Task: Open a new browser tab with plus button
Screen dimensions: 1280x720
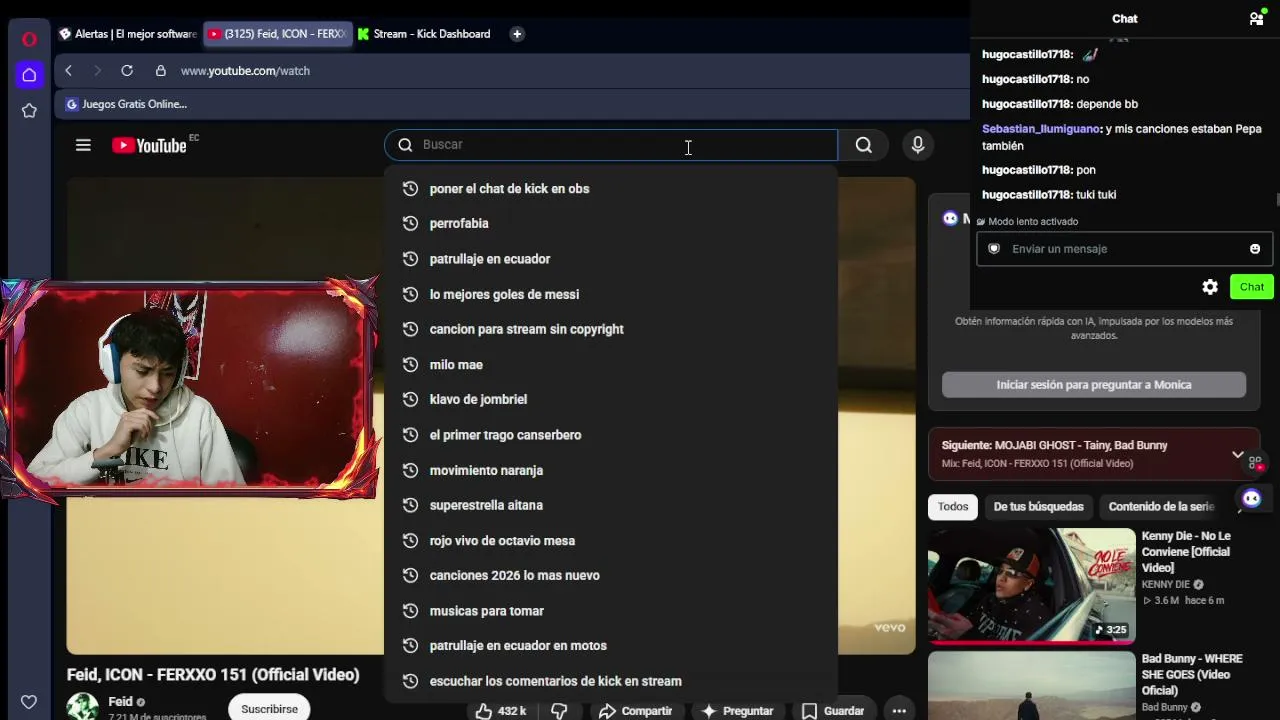Action: tap(517, 34)
